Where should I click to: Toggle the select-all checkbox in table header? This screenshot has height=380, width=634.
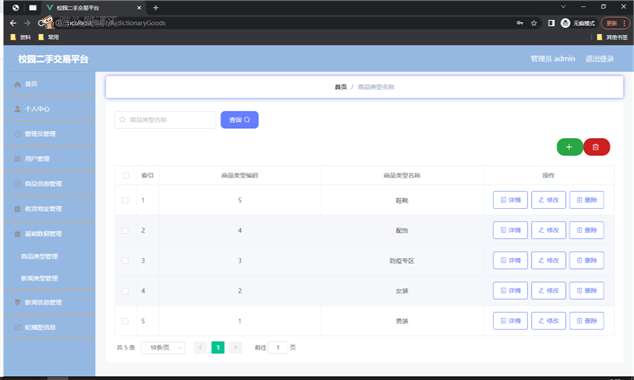126,175
